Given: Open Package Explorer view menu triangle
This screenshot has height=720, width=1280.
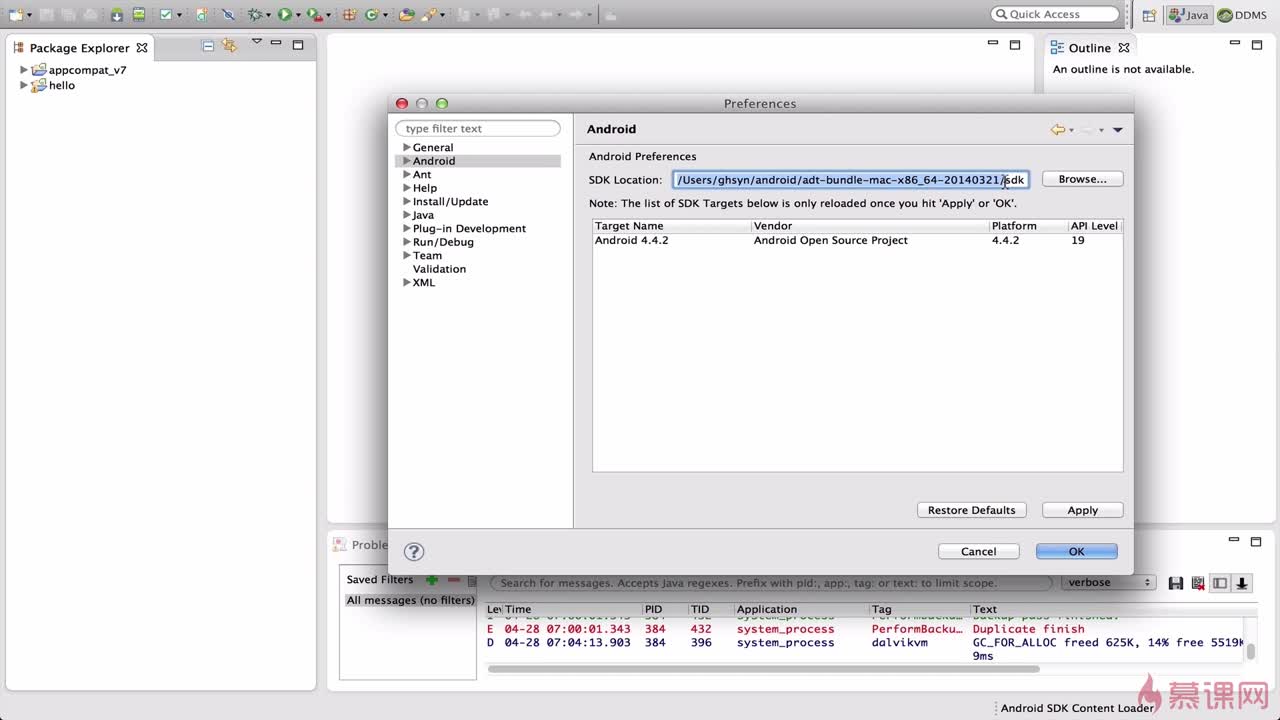Looking at the screenshot, I should pos(257,42).
